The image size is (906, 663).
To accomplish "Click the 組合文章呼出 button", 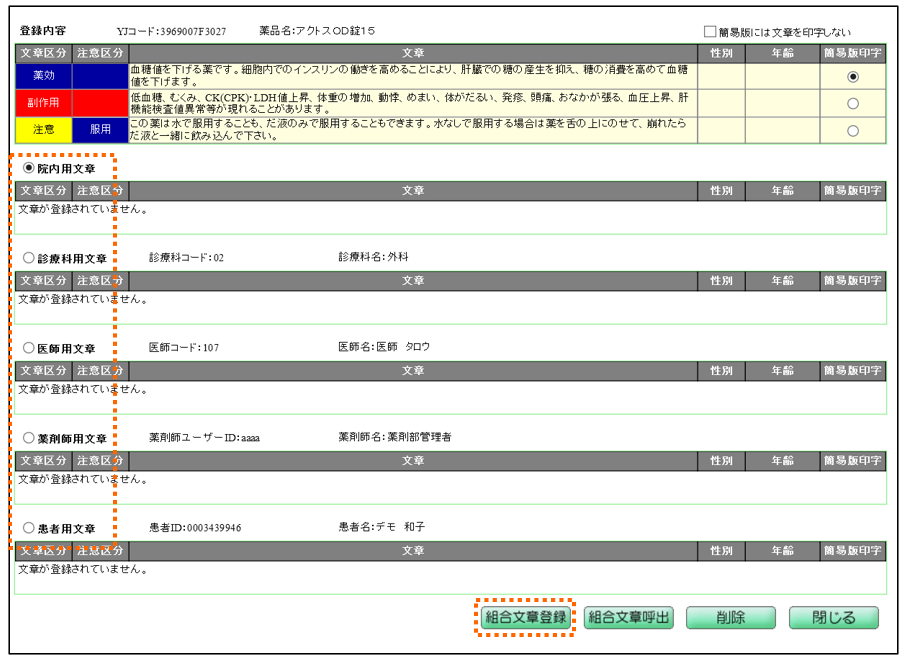I will (628, 617).
